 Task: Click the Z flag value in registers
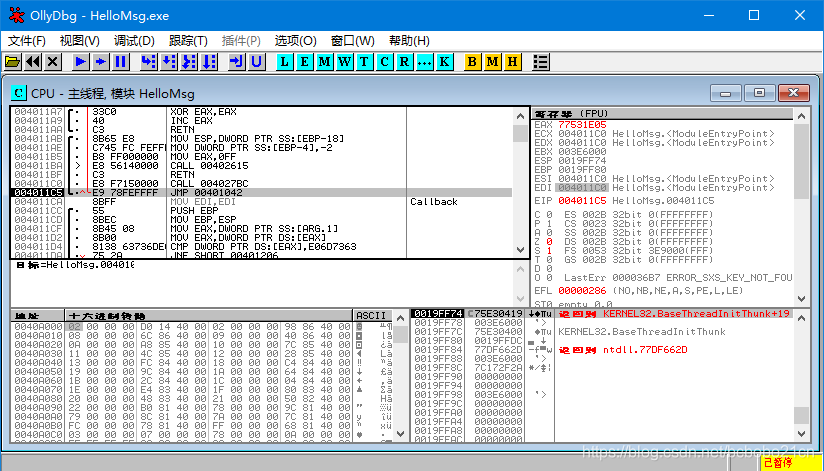[550, 242]
